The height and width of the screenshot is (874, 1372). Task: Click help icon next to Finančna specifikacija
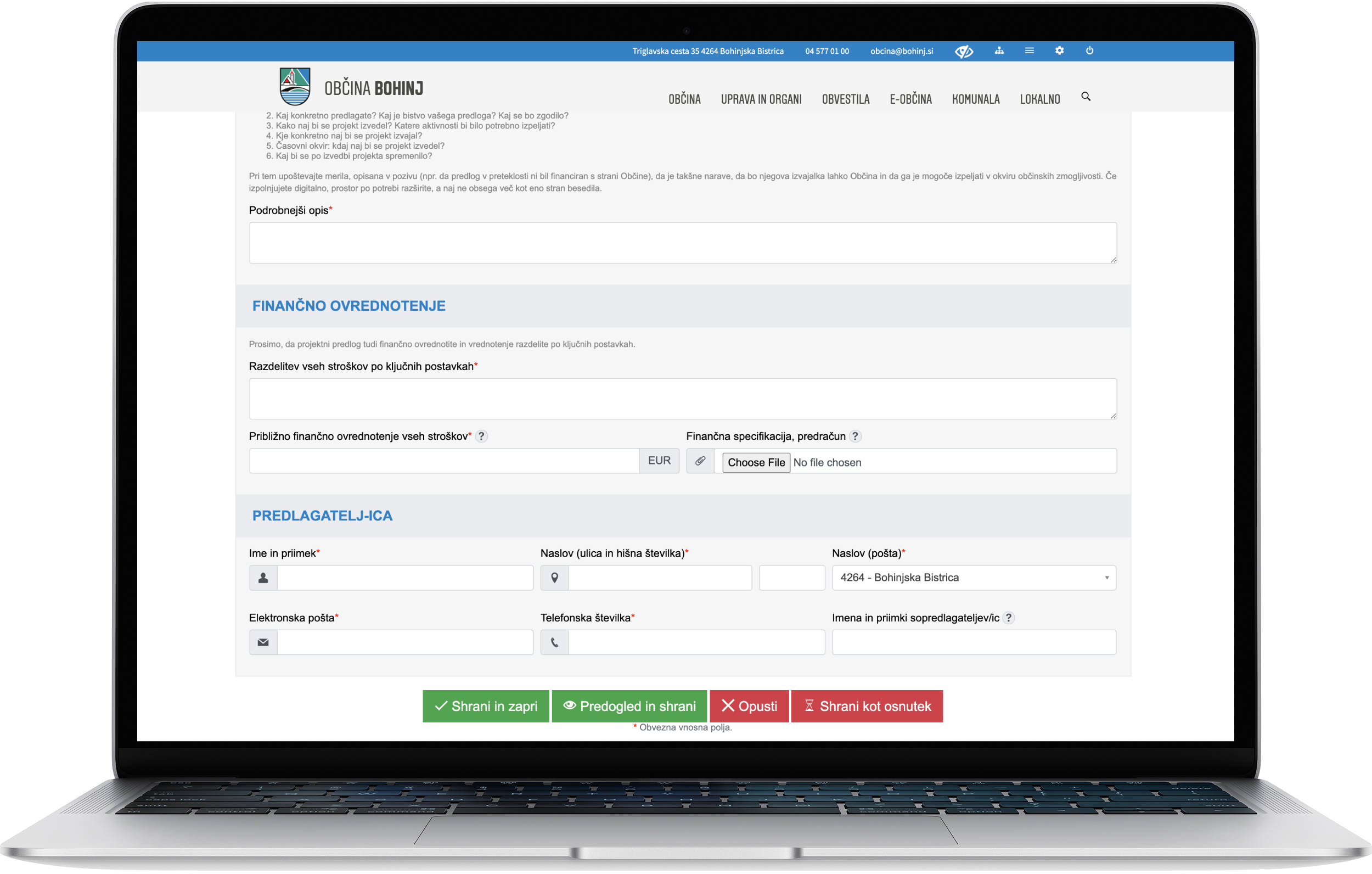coord(854,436)
